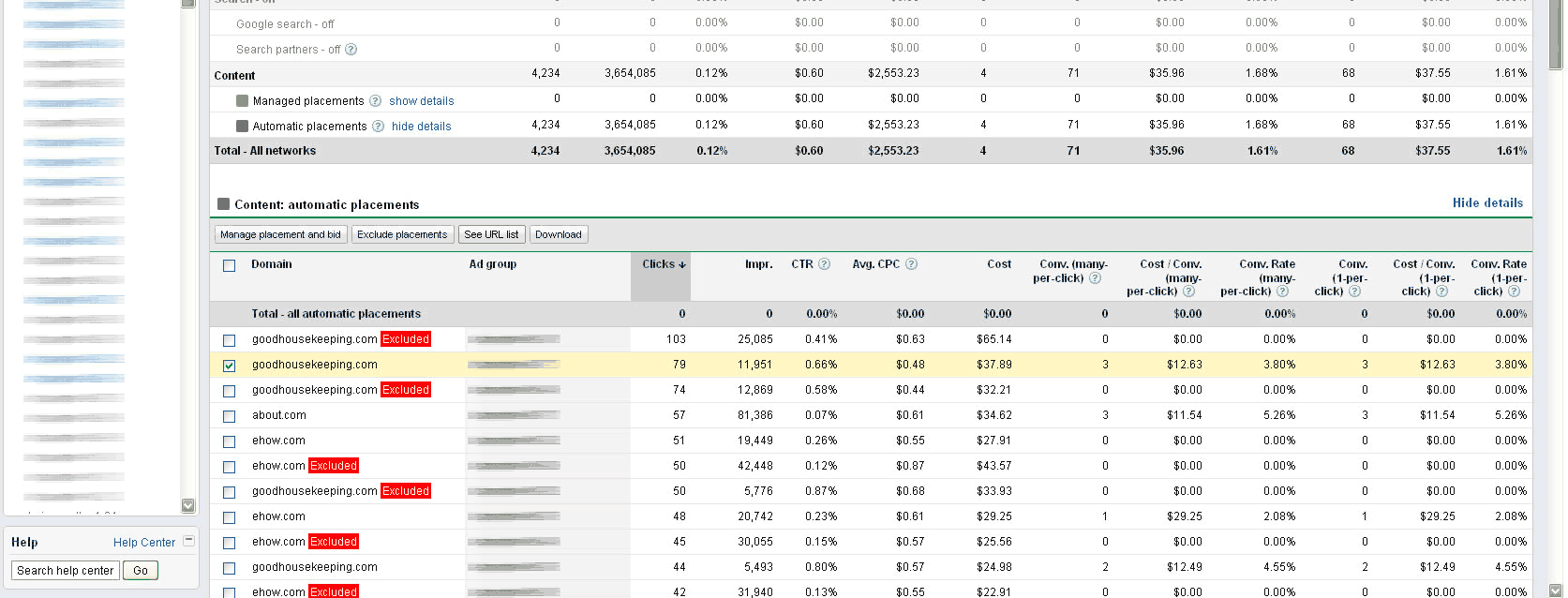1568x598 pixels.
Task: Sort table by Domain column header
Action: [272, 264]
